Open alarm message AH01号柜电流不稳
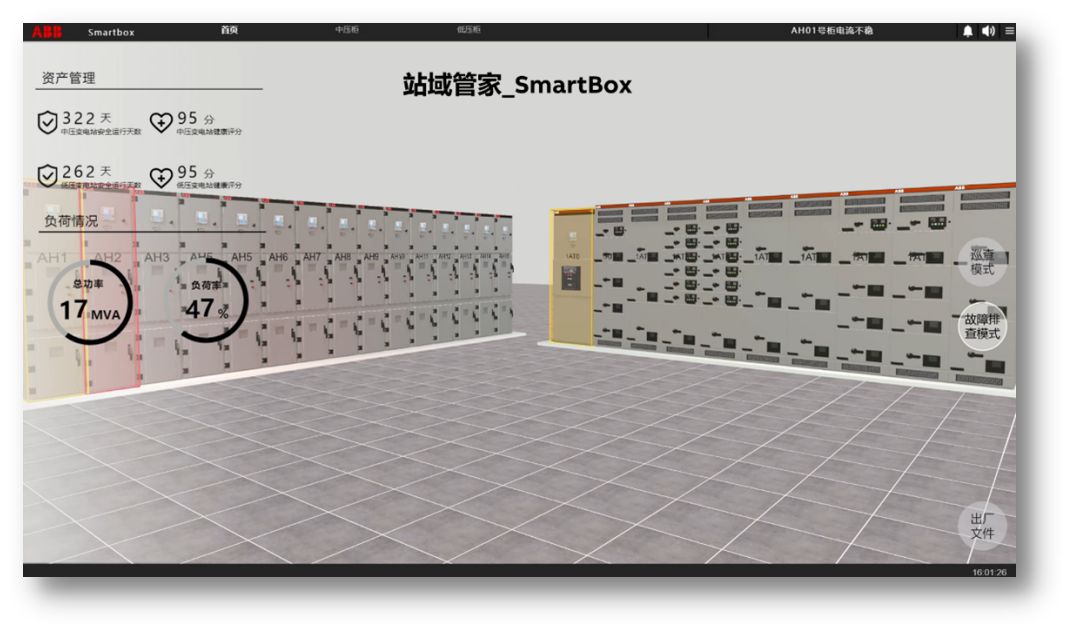Screen dimensions: 1071x632 (831, 31)
